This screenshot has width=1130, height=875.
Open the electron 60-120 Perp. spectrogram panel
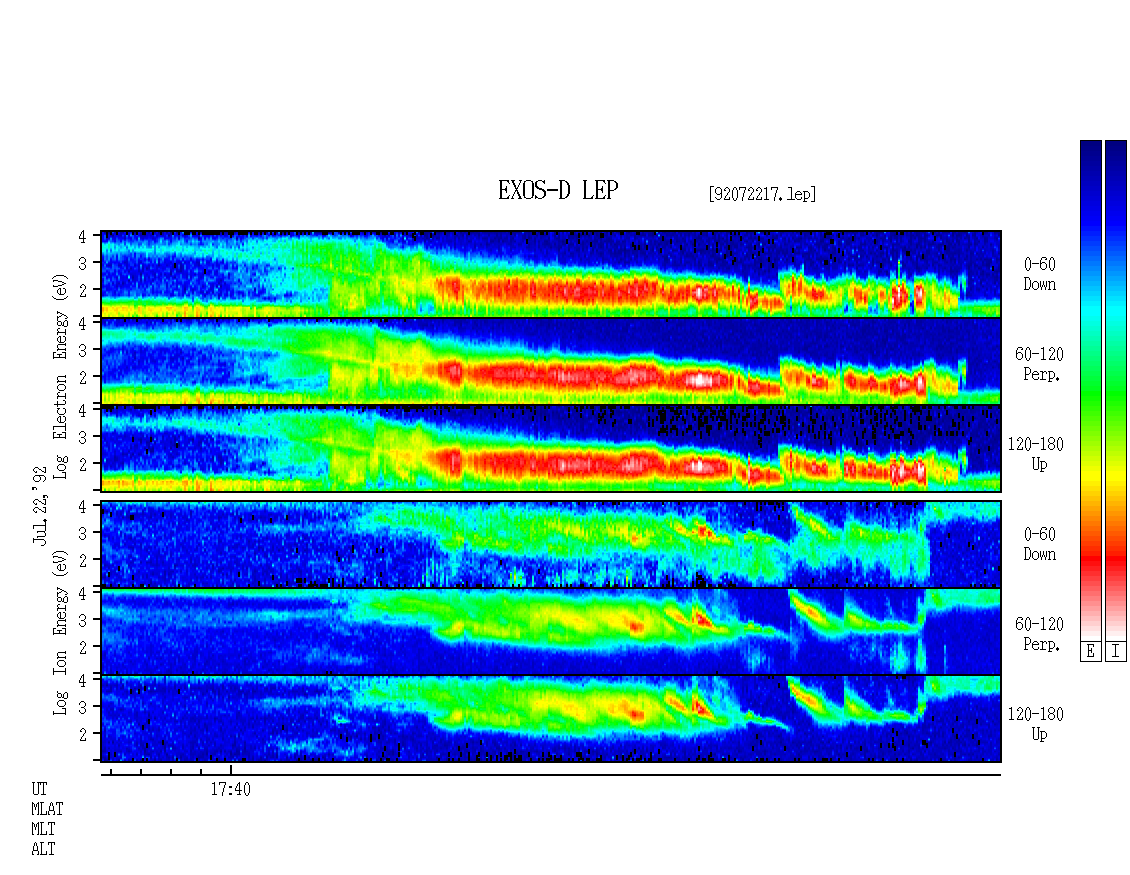(x=551, y=361)
